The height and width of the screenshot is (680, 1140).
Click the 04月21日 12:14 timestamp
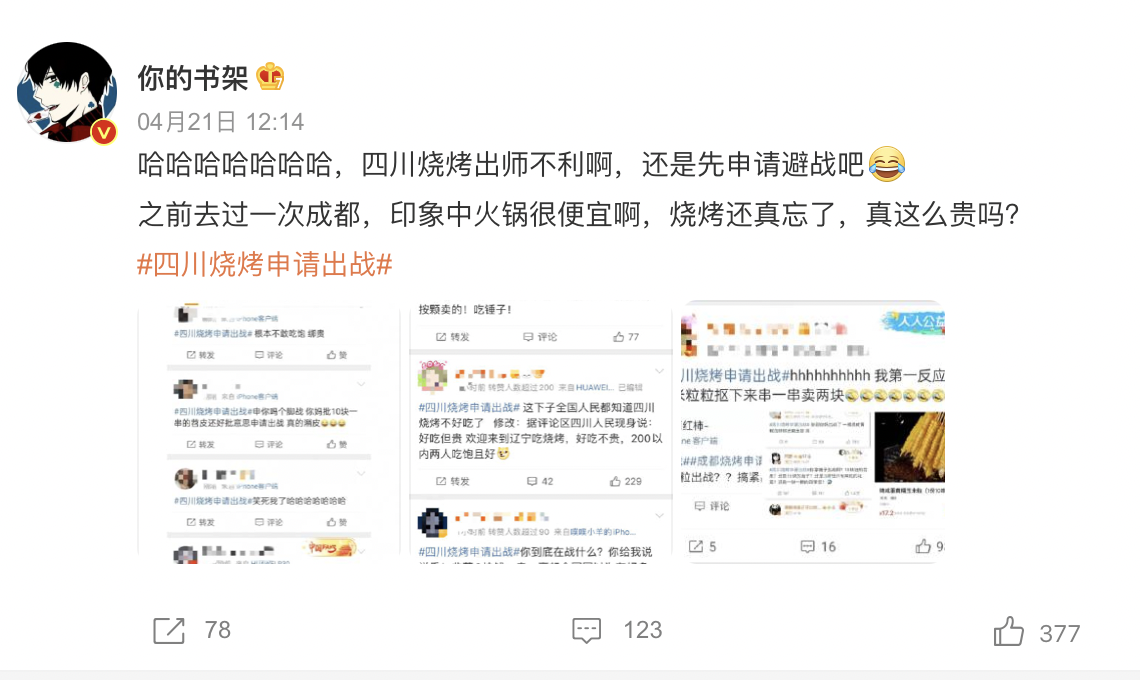pyautogui.click(x=220, y=121)
